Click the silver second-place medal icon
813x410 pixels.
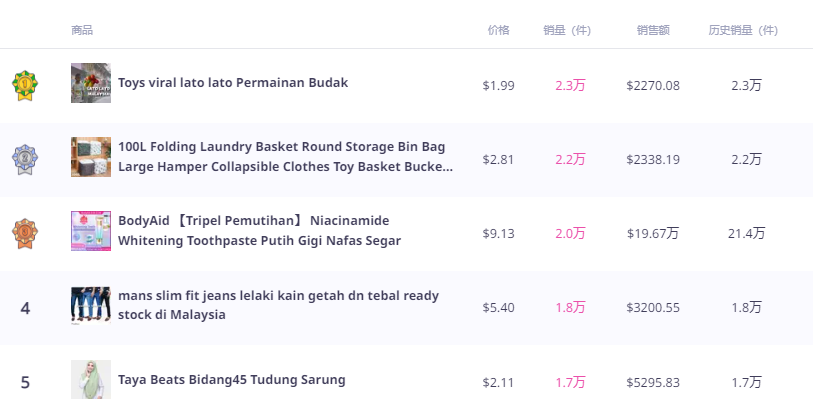[25, 159]
